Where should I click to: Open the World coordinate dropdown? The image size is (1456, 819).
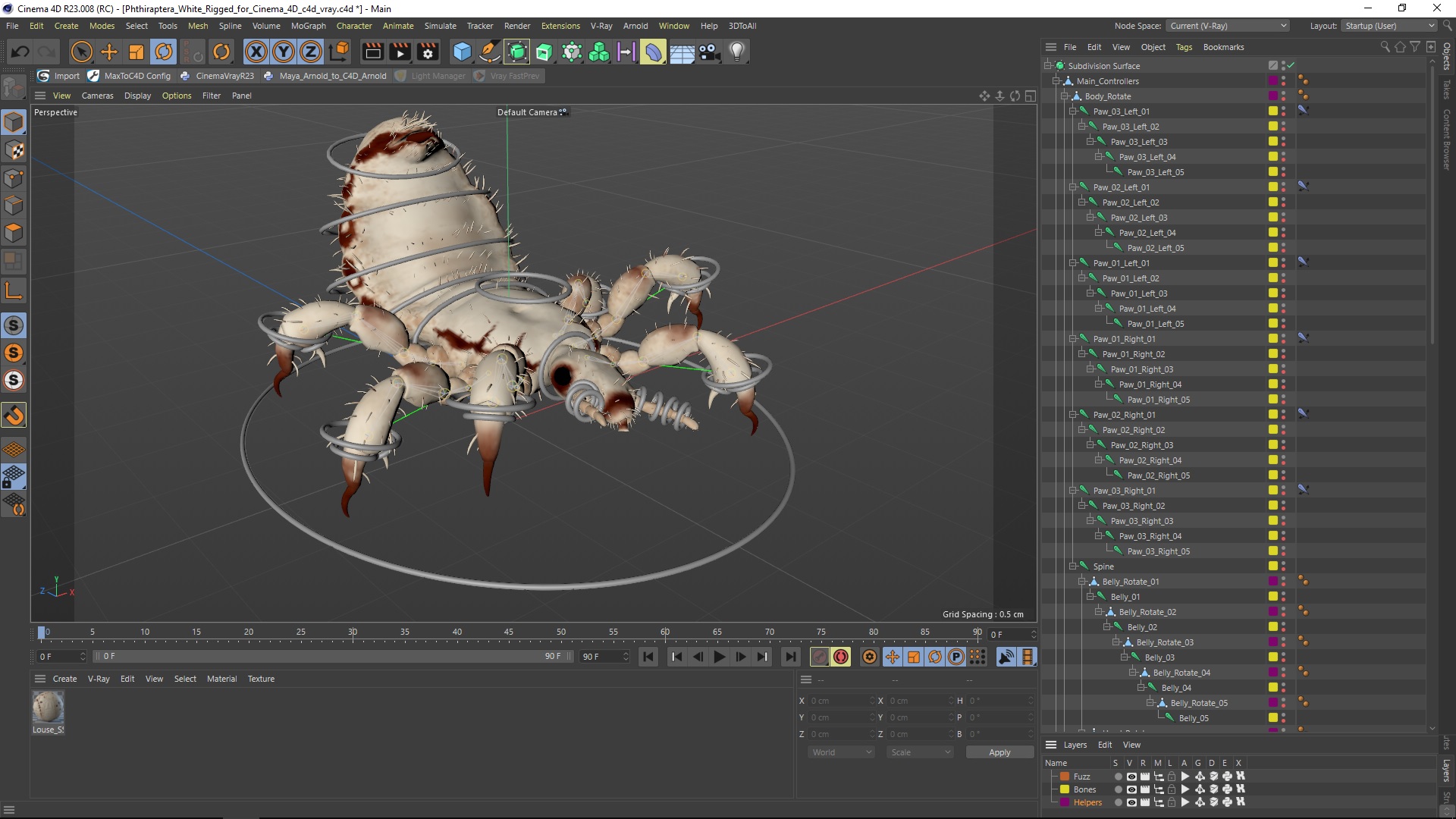point(842,752)
